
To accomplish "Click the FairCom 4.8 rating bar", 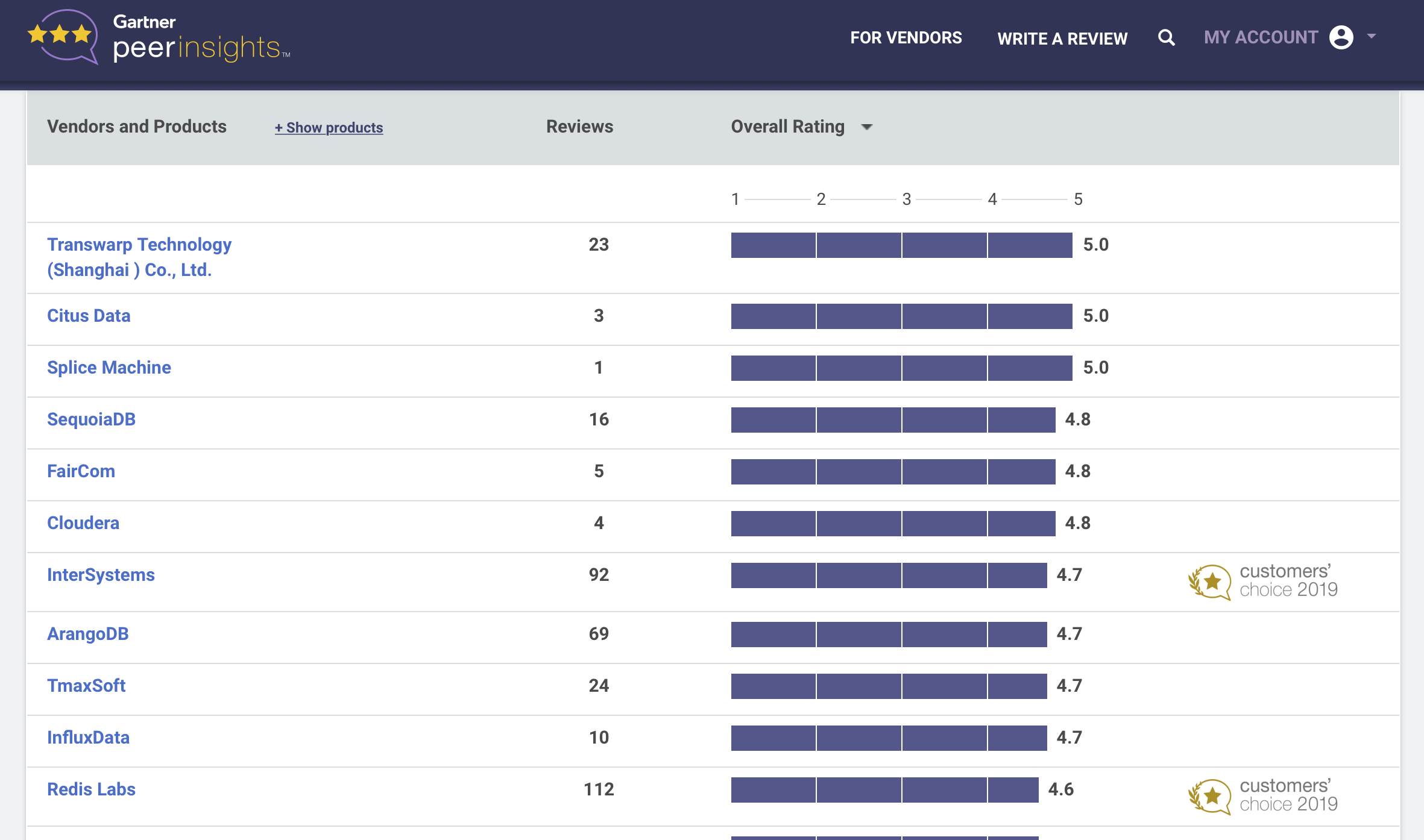I will pos(892,471).
